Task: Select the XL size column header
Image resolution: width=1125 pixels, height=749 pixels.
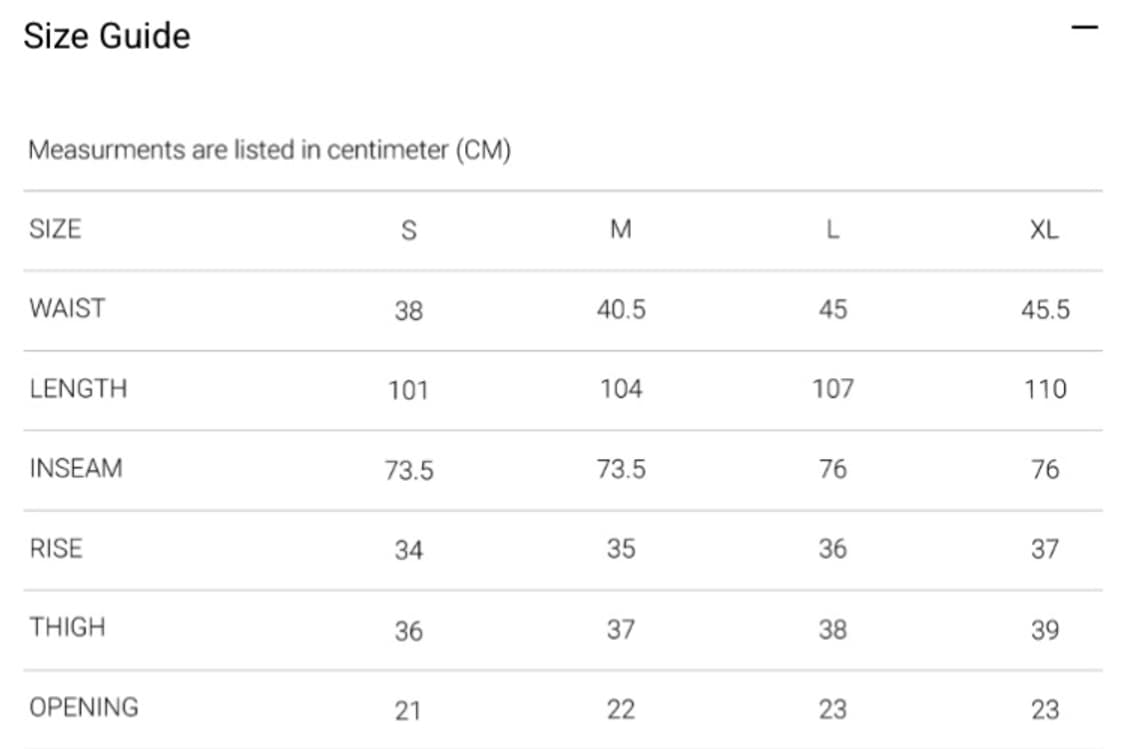Action: pos(1044,230)
